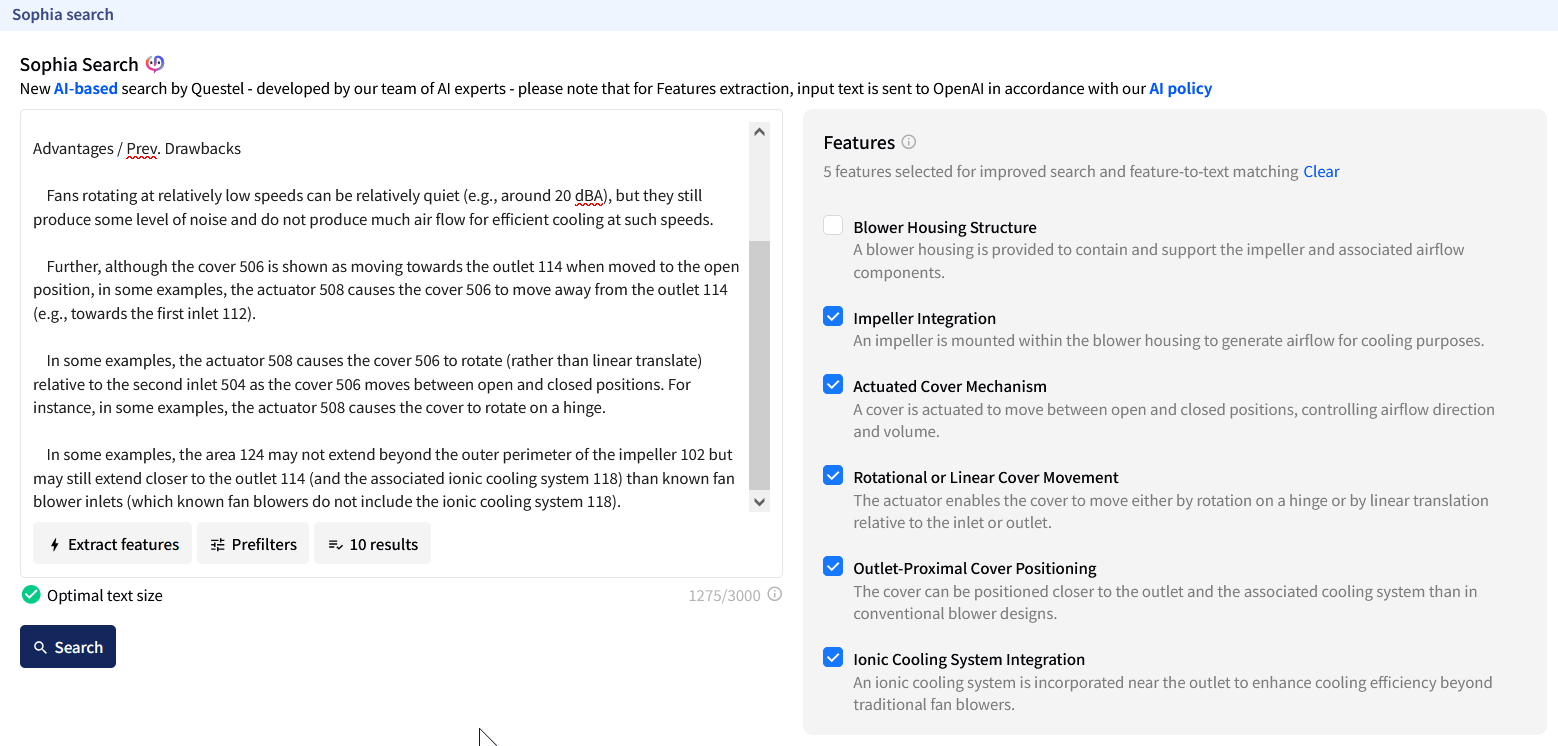Image resolution: width=1558 pixels, height=746 pixels.
Task: Click the text size info icon
Action: (x=774, y=595)
